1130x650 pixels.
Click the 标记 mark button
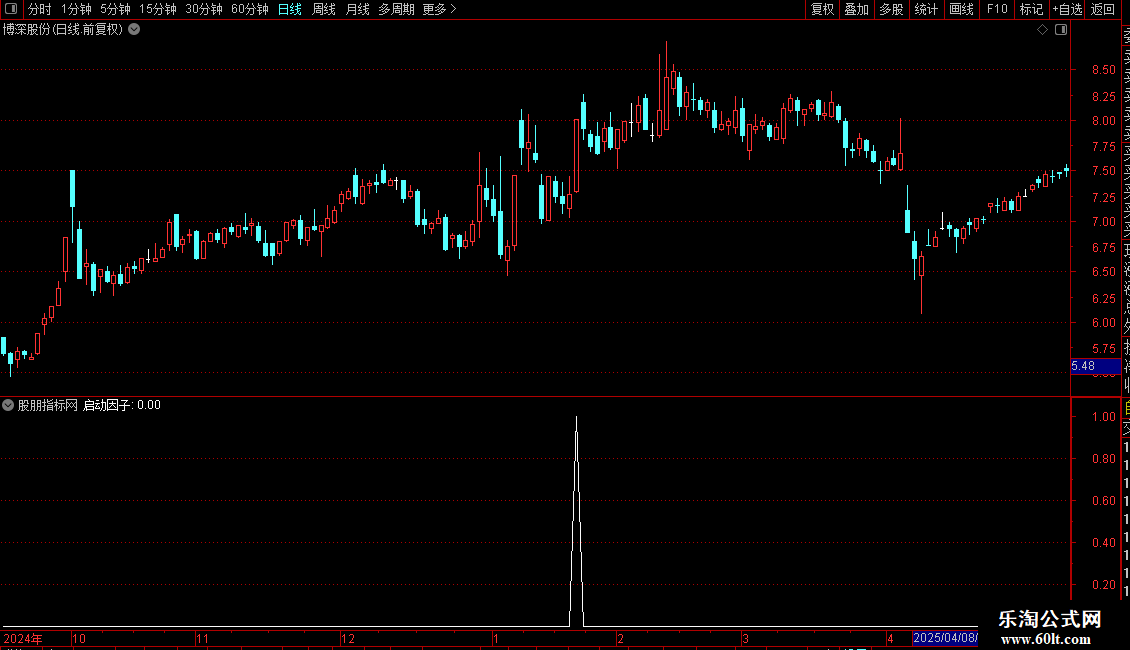(1031, 9)
